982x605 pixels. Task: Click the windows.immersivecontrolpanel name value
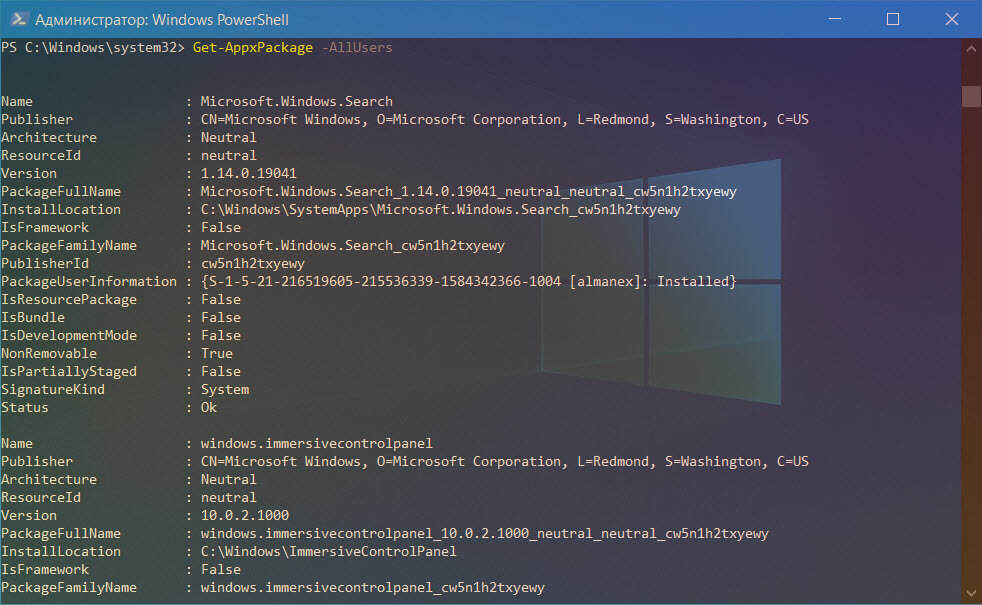point(317,443)
